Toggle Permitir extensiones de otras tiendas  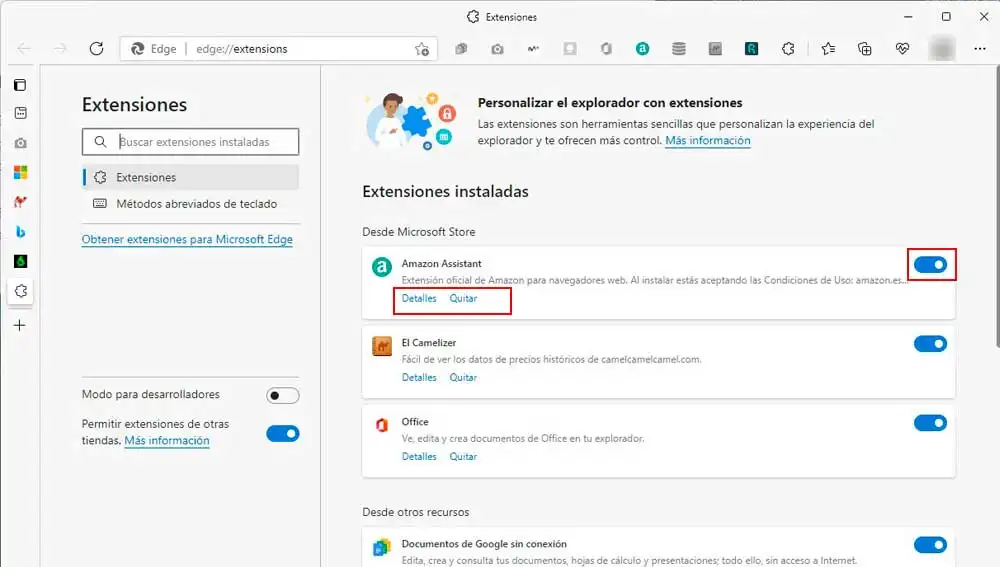[x=283, y=434]
